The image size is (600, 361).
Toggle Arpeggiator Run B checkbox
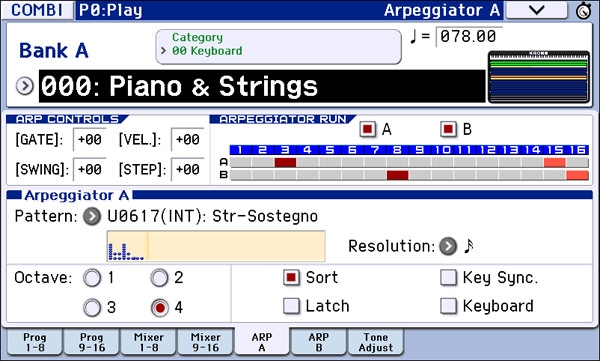point(448,129)
